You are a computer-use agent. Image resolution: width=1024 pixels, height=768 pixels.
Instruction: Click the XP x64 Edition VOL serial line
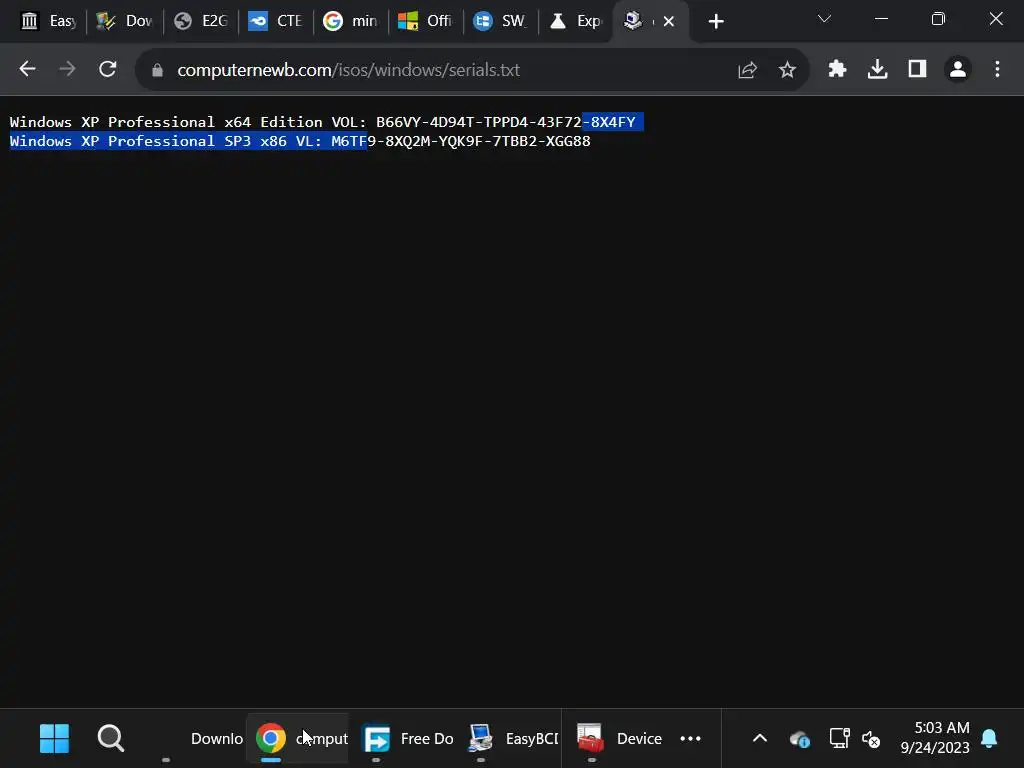(x=323, y=122)
